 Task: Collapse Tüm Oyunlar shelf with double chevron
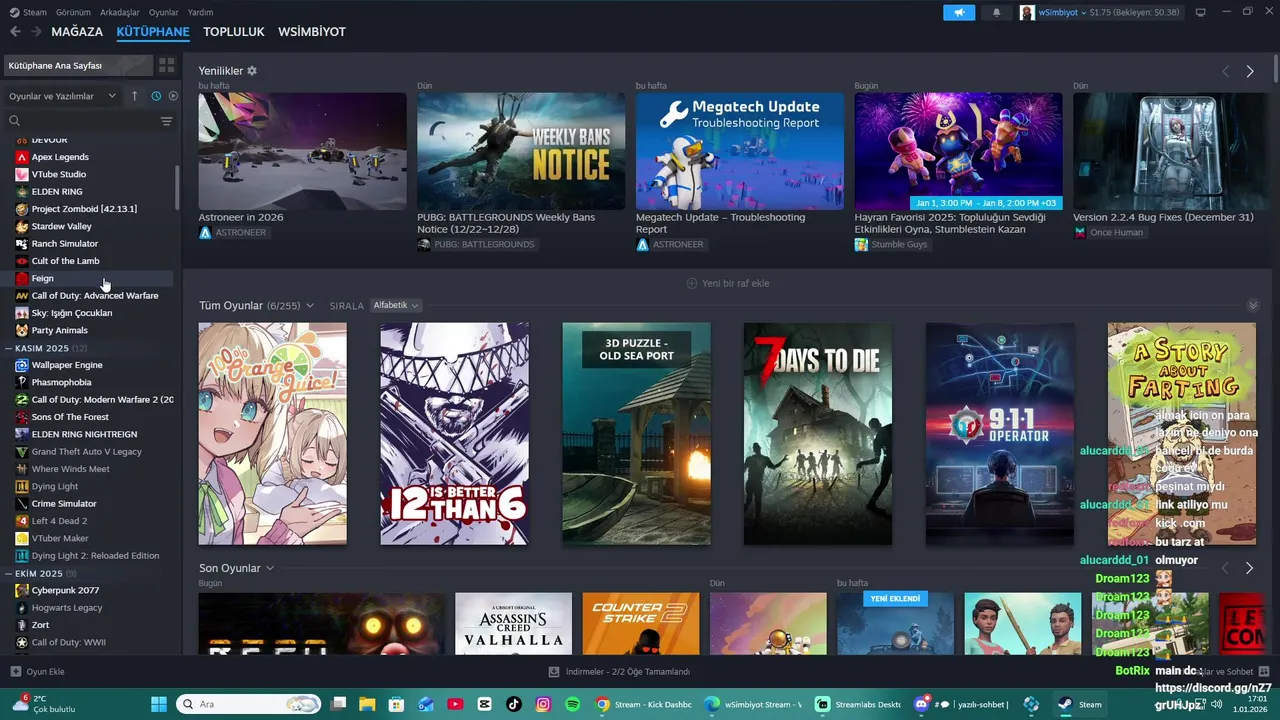pos(1253,305)
